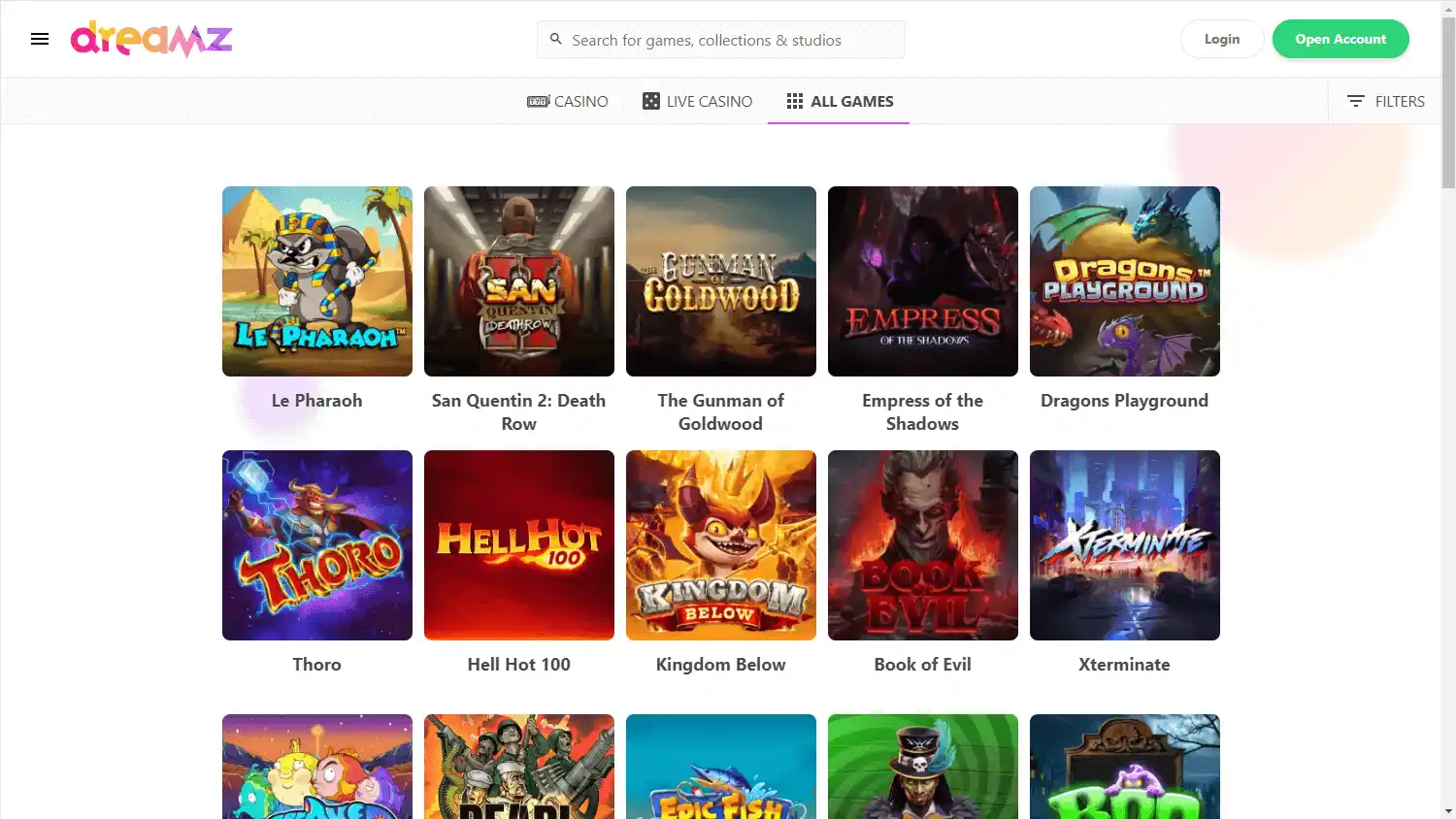Click the grid All Games icon

coord(795,101)
